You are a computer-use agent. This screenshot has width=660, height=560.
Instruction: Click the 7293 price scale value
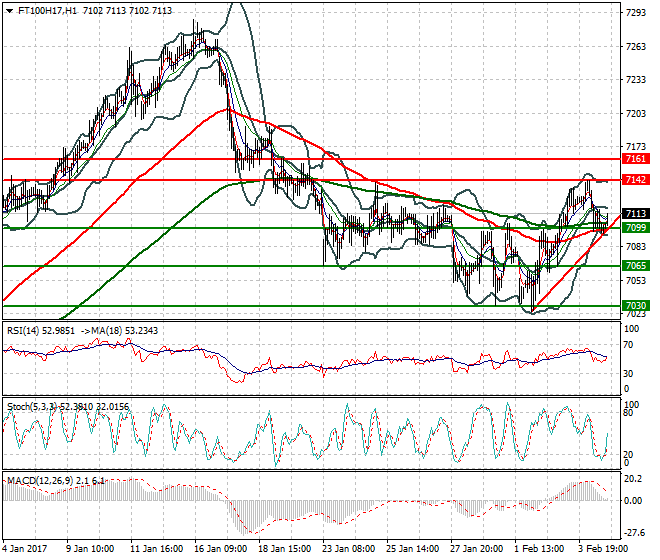tap(636, 13)
